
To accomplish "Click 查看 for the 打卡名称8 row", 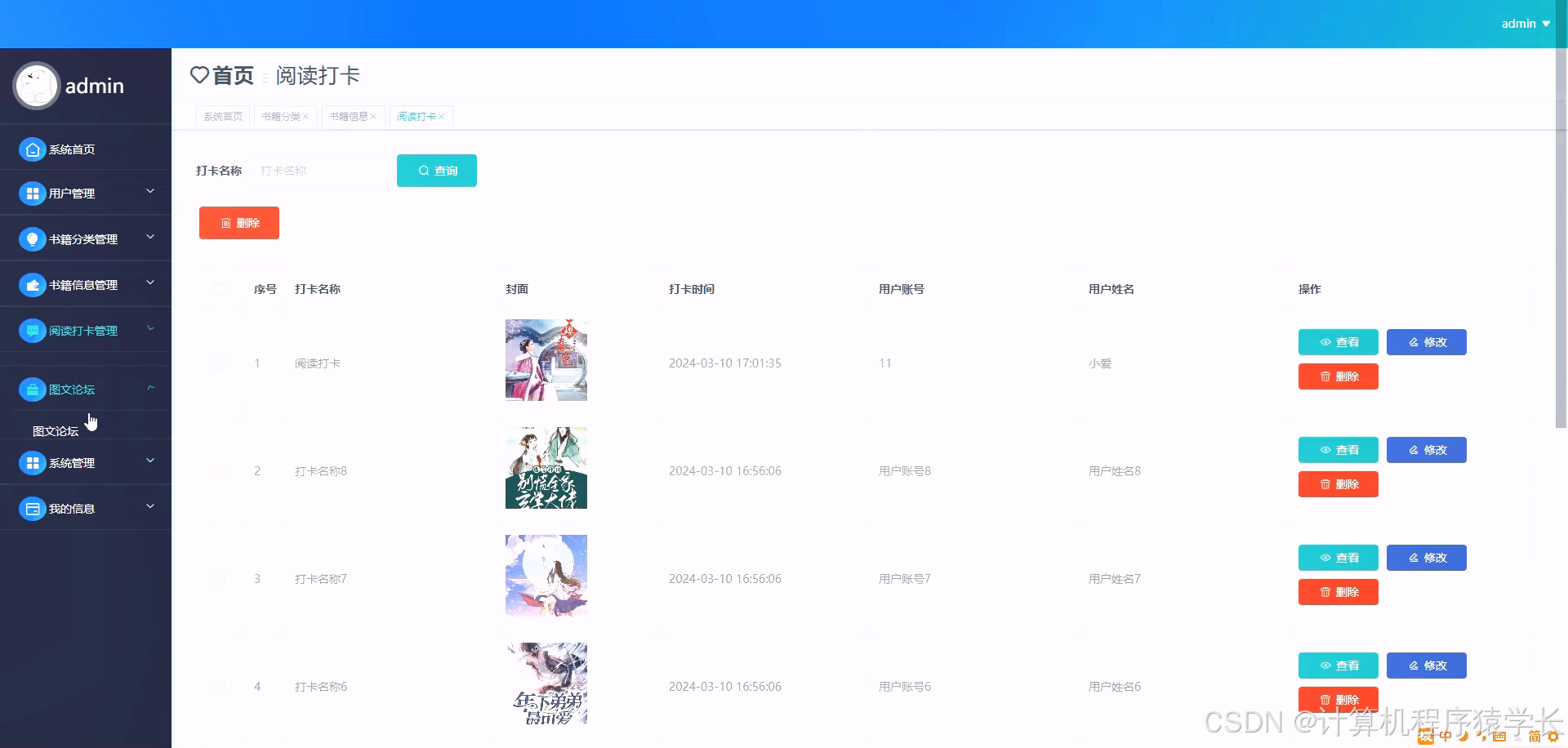I will click(x=1338, y=450).
